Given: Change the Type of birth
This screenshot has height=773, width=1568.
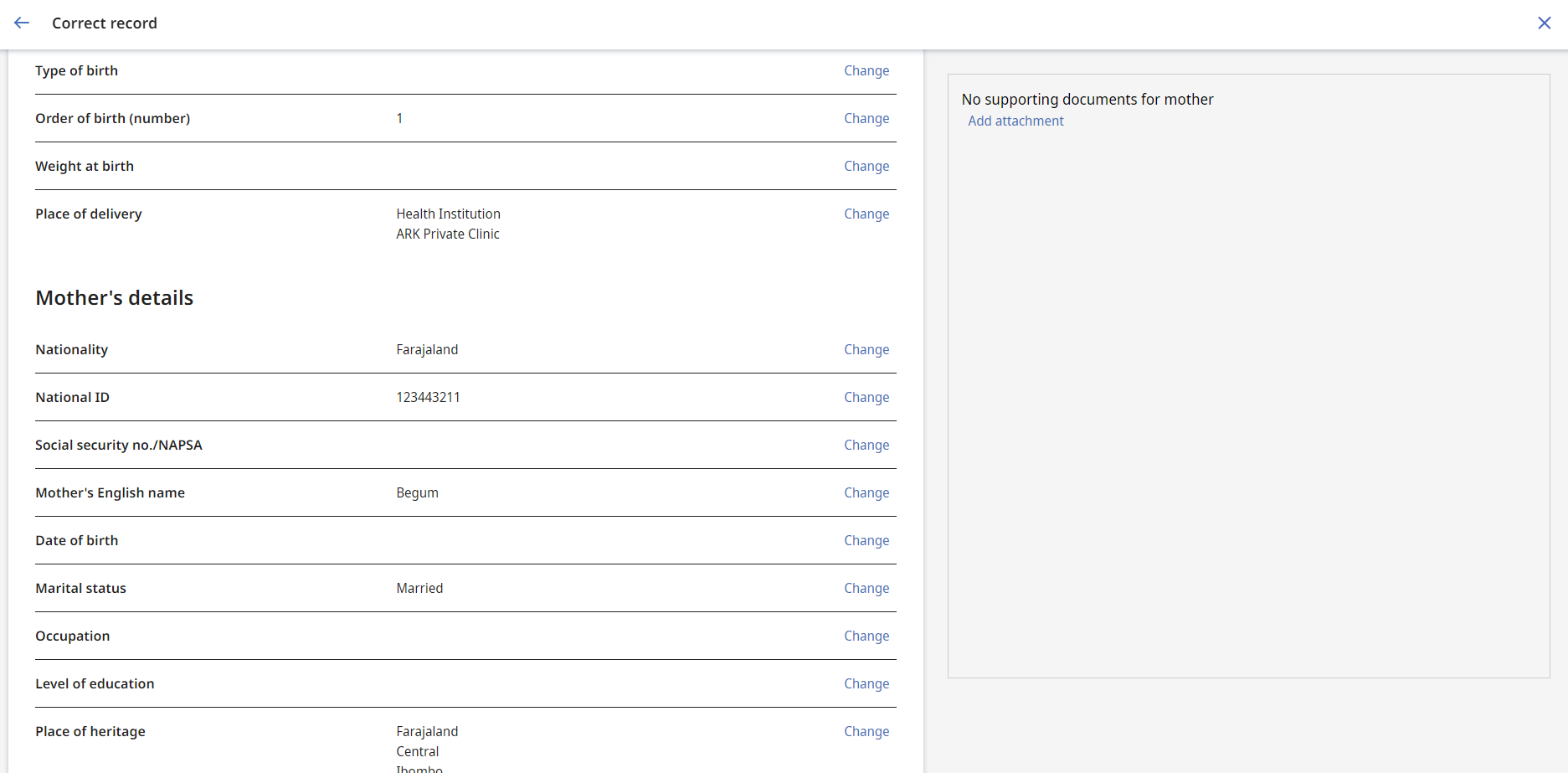Looking at the screenshot, I should (866, 70).
